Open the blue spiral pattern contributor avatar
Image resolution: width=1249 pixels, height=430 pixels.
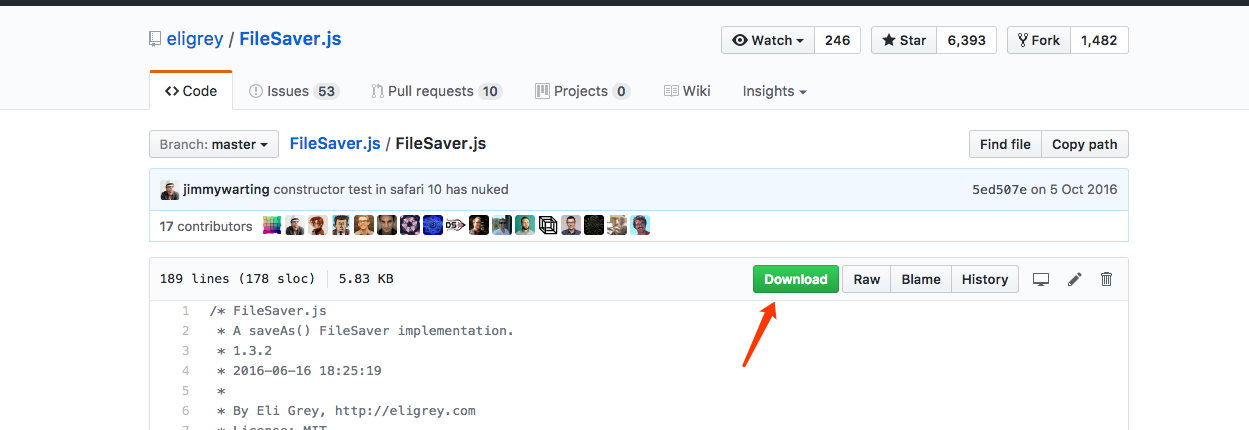click(433, 225)
